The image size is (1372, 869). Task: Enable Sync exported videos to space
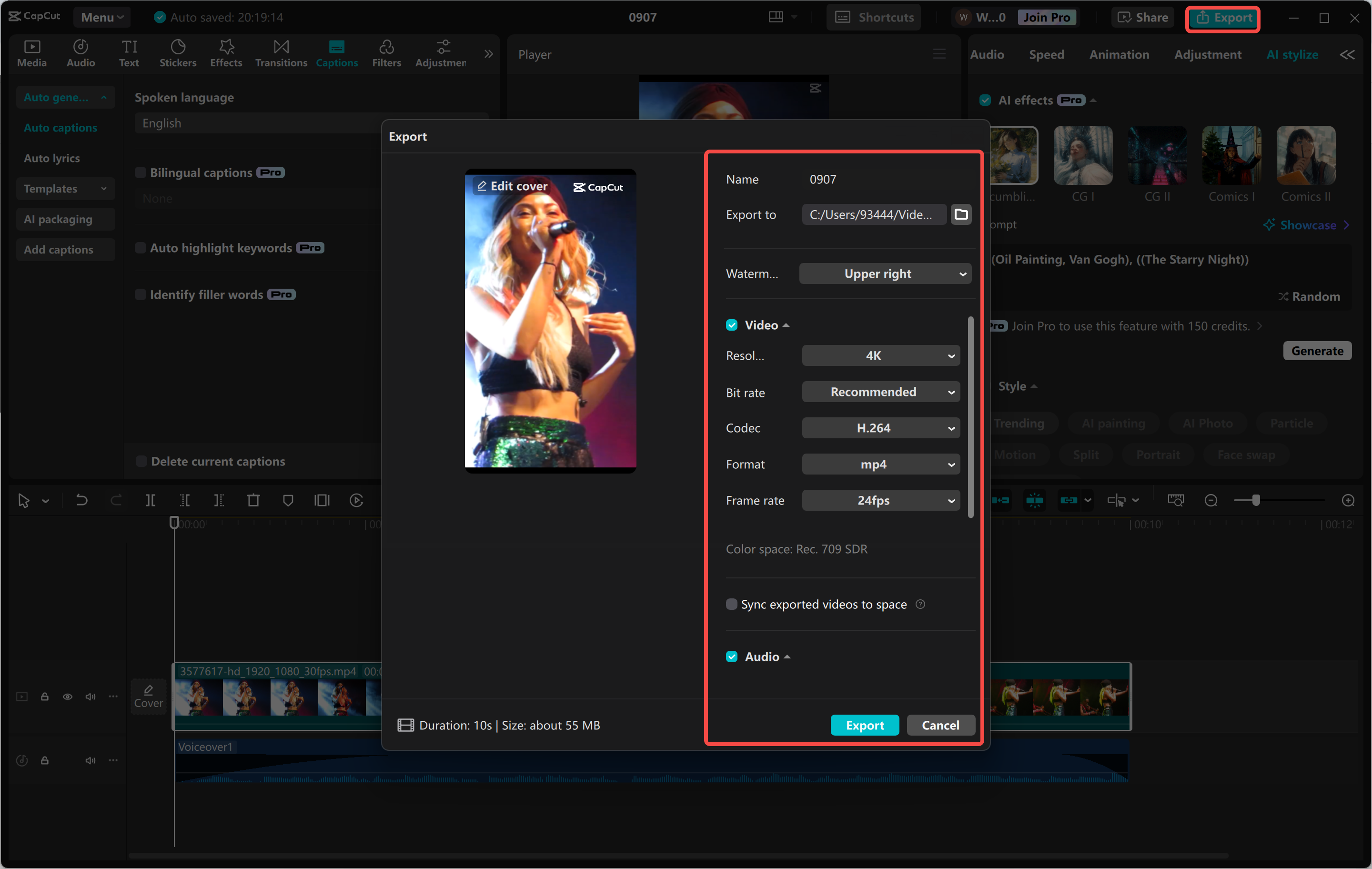pyautogui.click(x=732, y=604)
